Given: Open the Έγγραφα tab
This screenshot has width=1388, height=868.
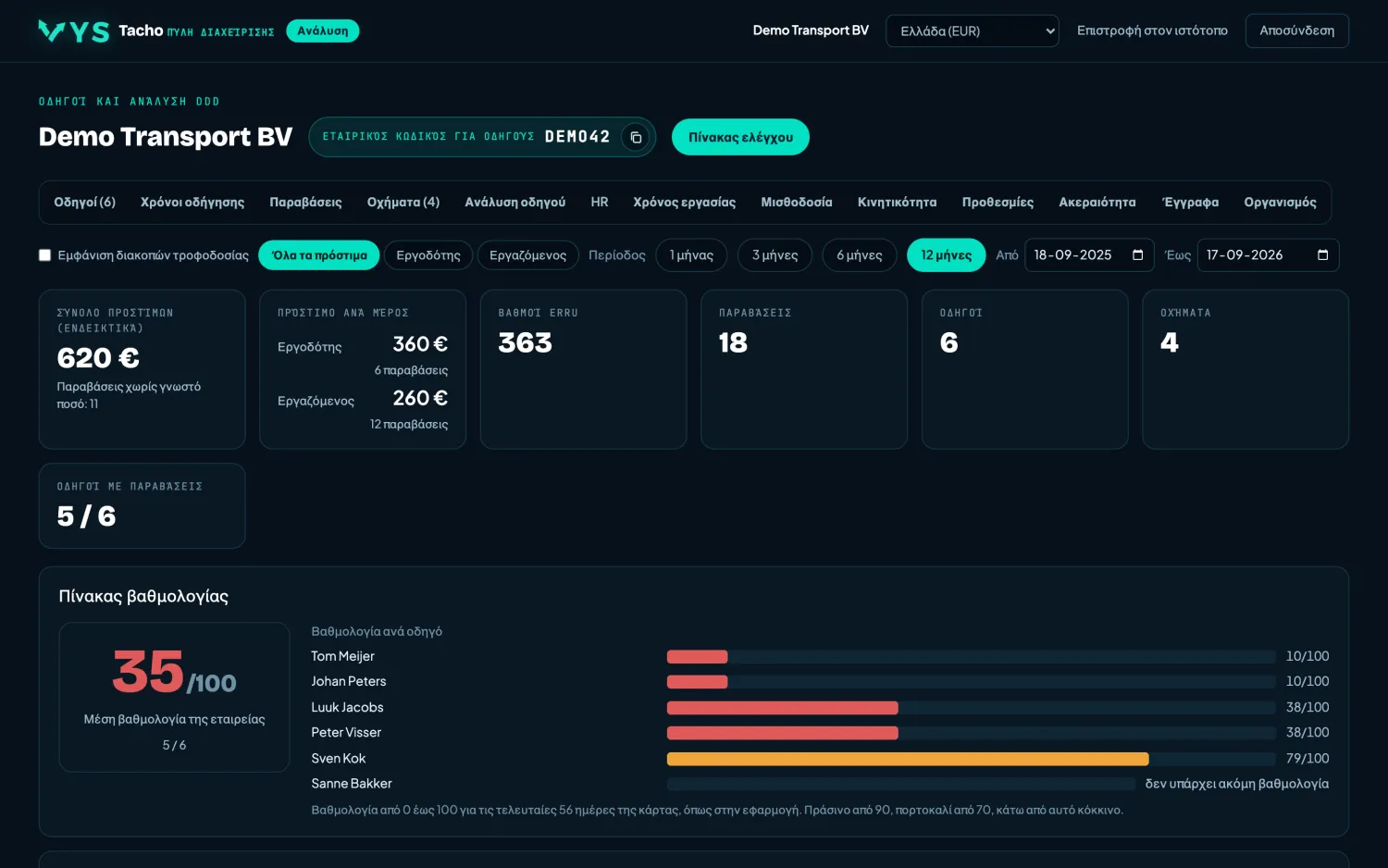Looking at the screenshot, I should coord(1191,203).
